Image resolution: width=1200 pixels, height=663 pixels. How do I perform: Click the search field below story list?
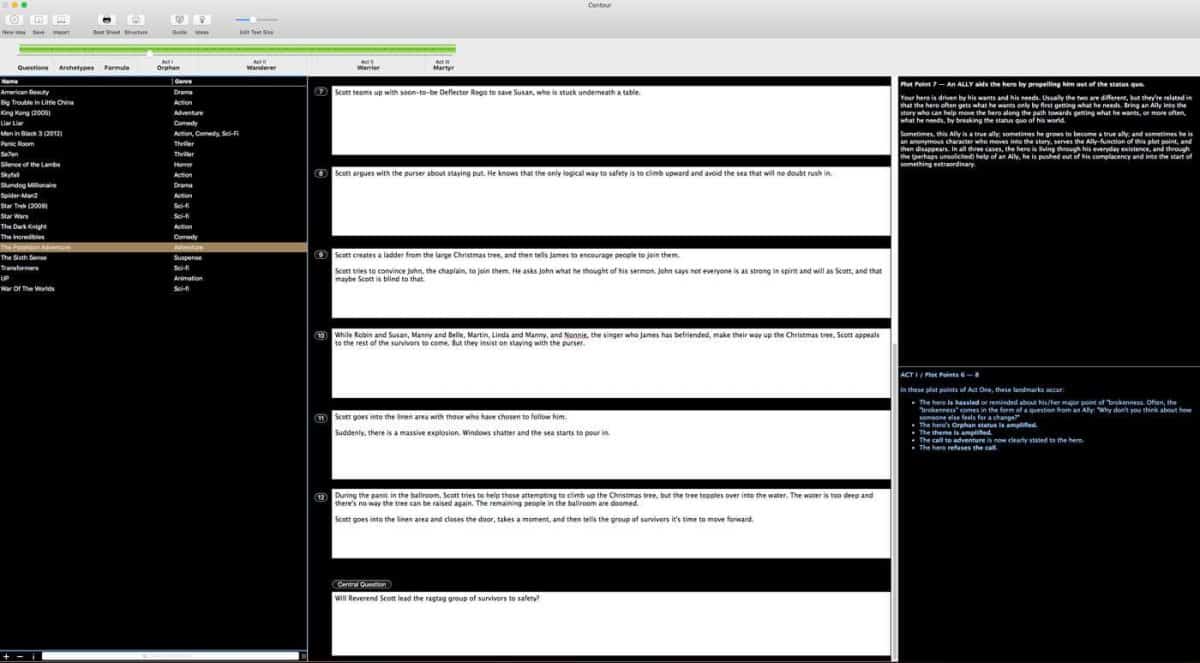click(170, 656)
